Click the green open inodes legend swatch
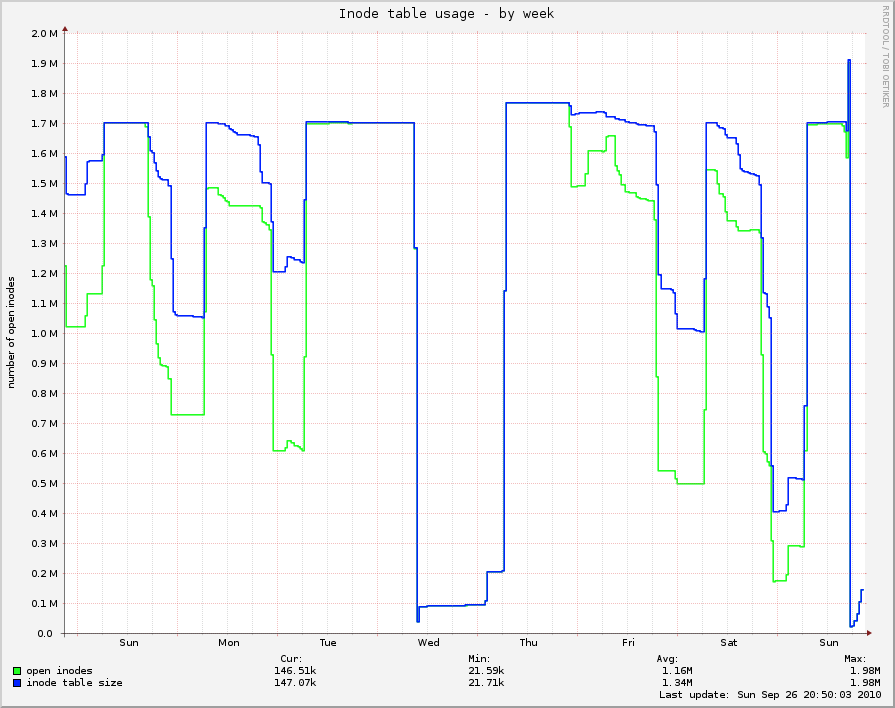 tap(17, 671)
